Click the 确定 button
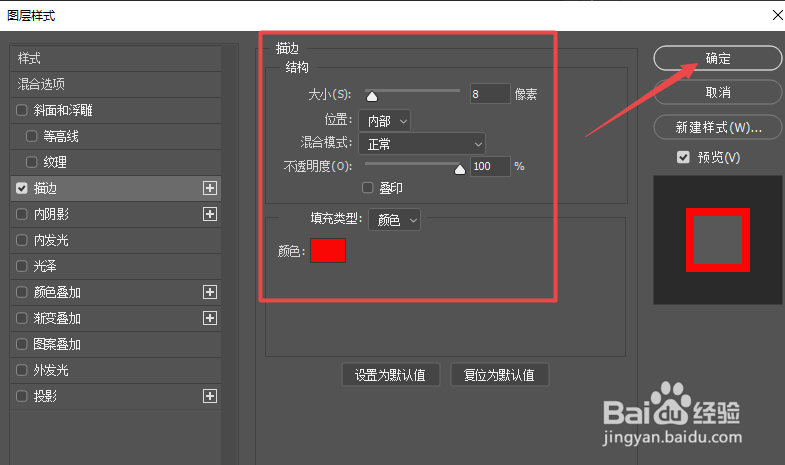The width and height of the screenshot is (785, 465). (717, 59)
